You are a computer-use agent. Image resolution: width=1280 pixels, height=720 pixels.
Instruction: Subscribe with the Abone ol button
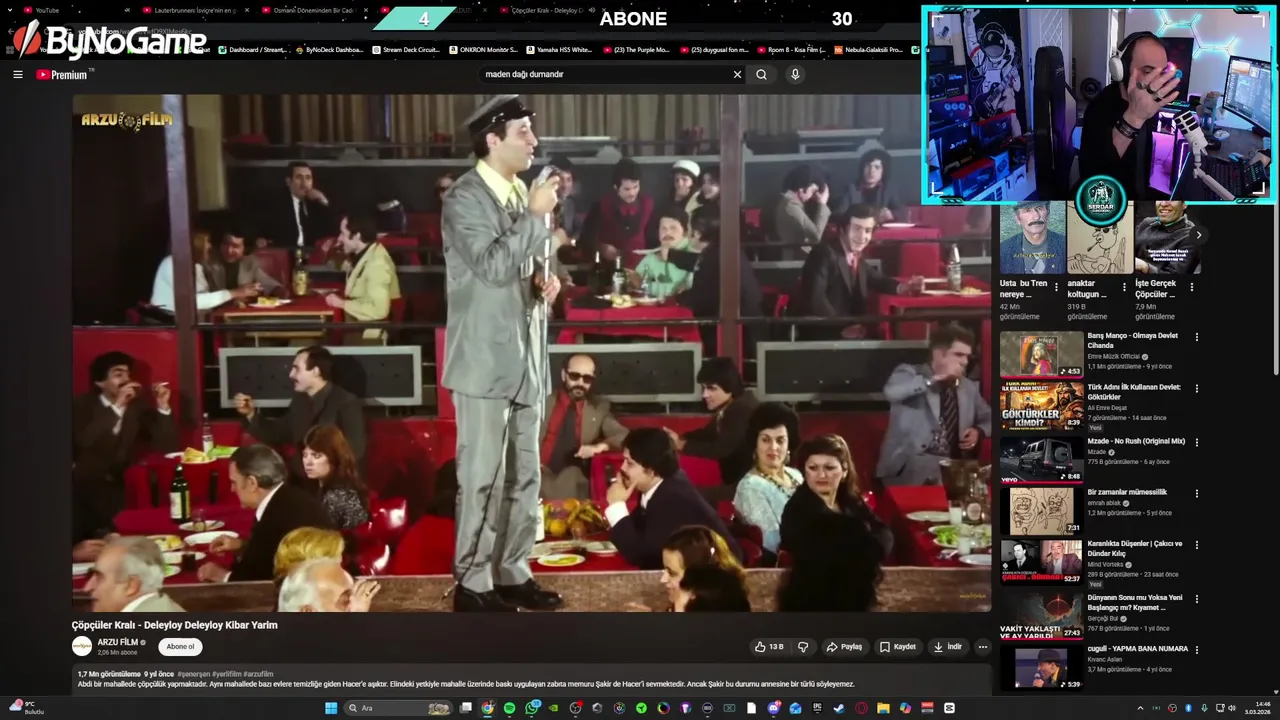(181, 647)
